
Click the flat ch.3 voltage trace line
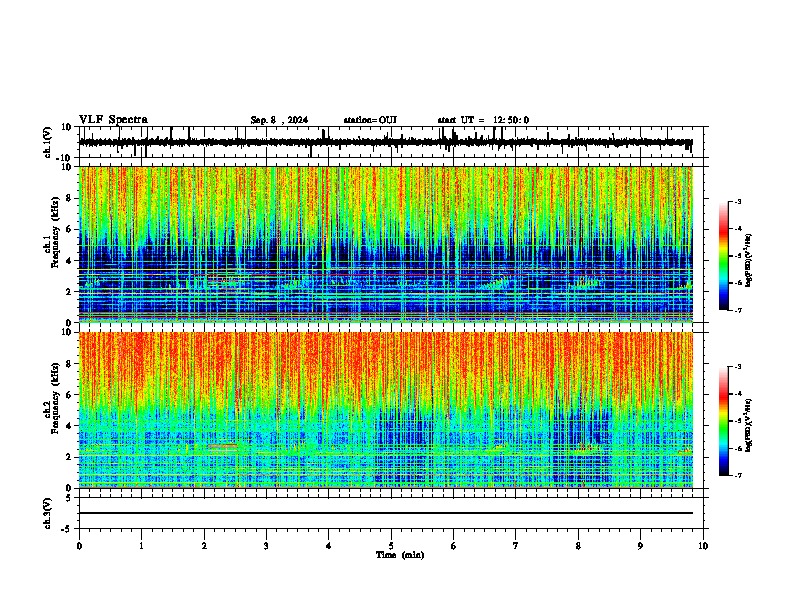386,513
